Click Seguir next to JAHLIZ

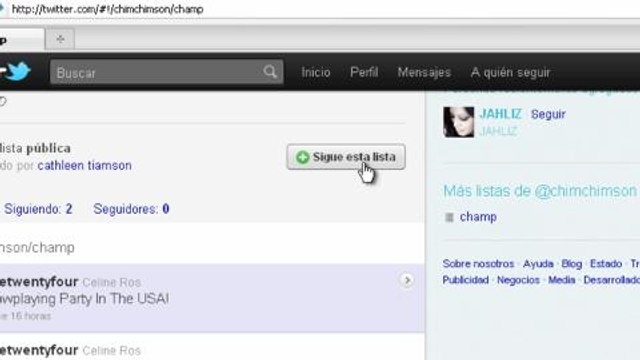pos(548,114)
